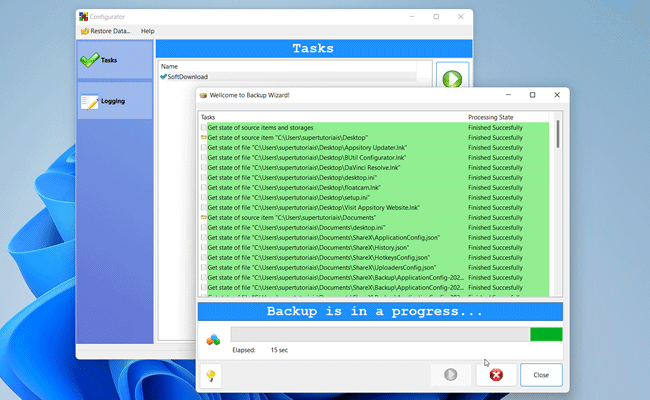
Task: Toggle checkbox for Desktop\setup.ini row
Action: [x=204, y=198]
